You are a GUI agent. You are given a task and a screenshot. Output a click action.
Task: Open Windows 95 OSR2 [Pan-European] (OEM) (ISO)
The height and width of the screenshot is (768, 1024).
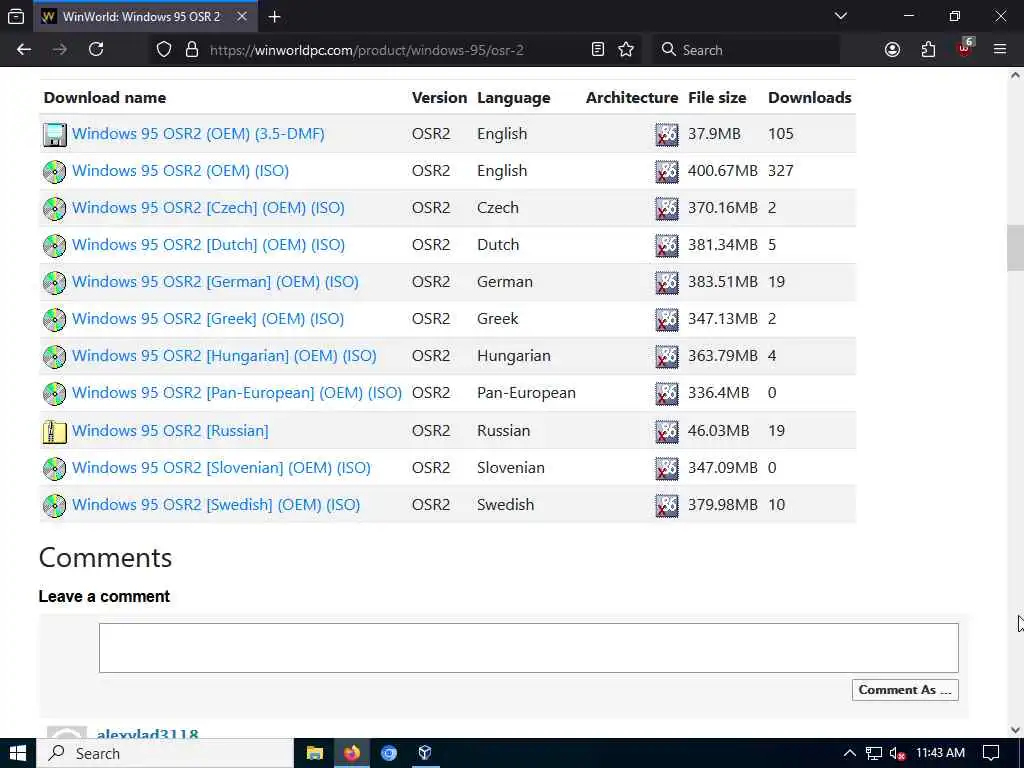pos(237,393)
